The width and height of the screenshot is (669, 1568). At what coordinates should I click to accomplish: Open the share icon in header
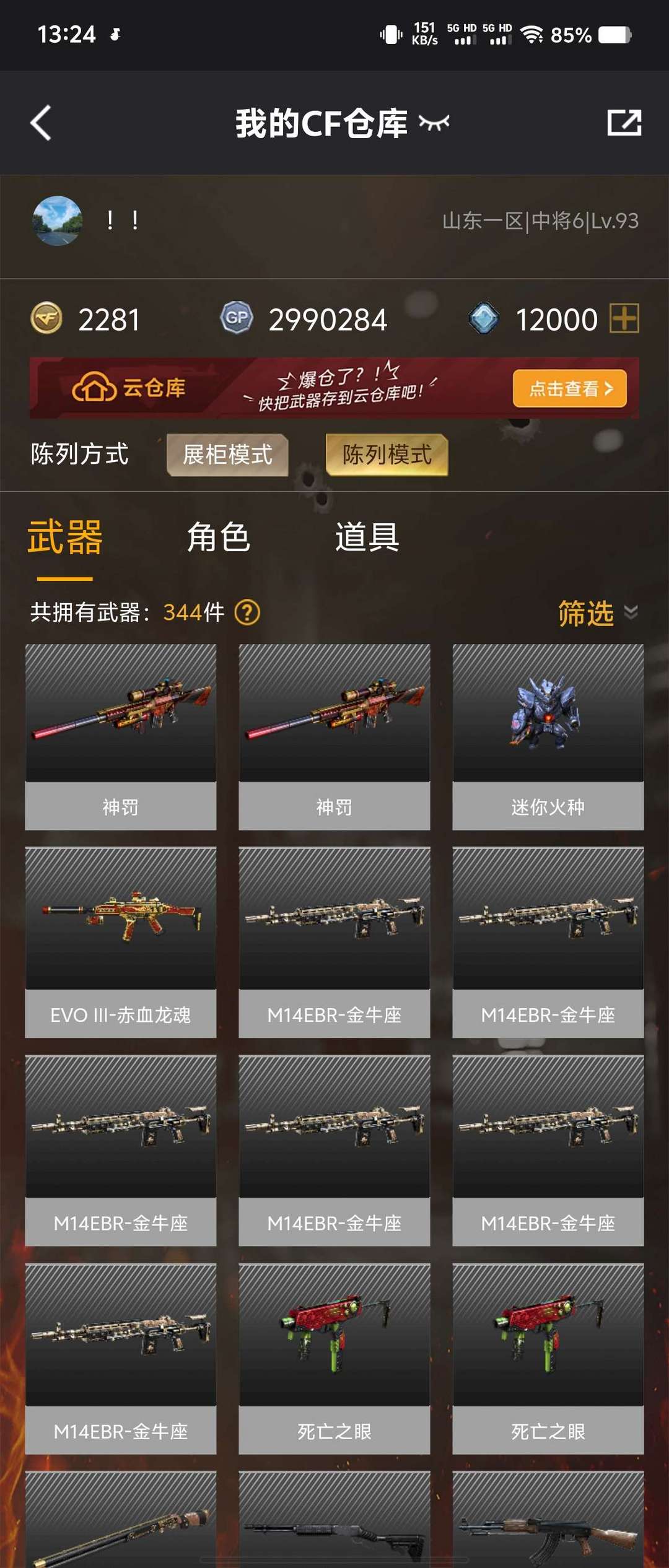[624, 123]
